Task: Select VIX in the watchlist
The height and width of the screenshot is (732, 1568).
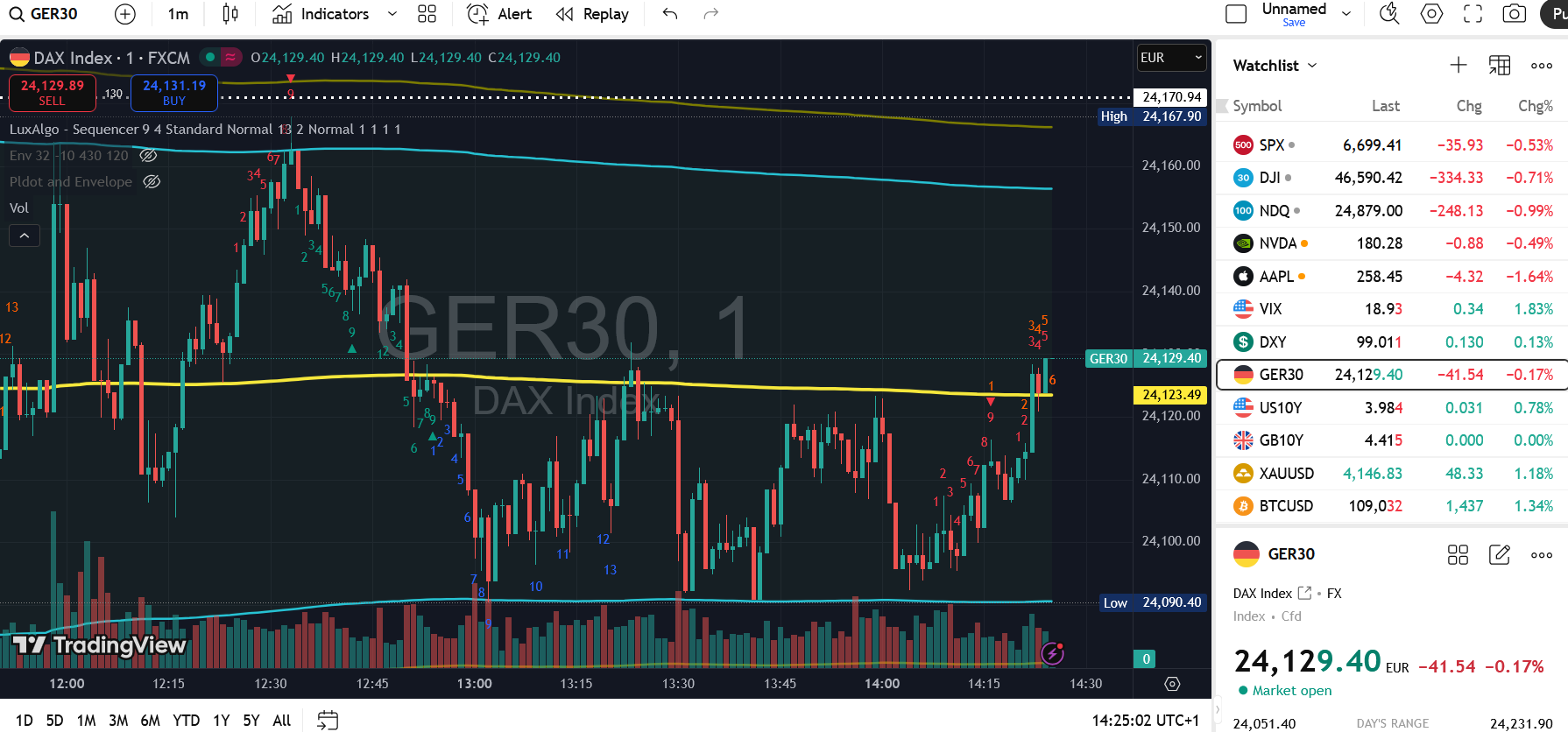Action: 1392,309
